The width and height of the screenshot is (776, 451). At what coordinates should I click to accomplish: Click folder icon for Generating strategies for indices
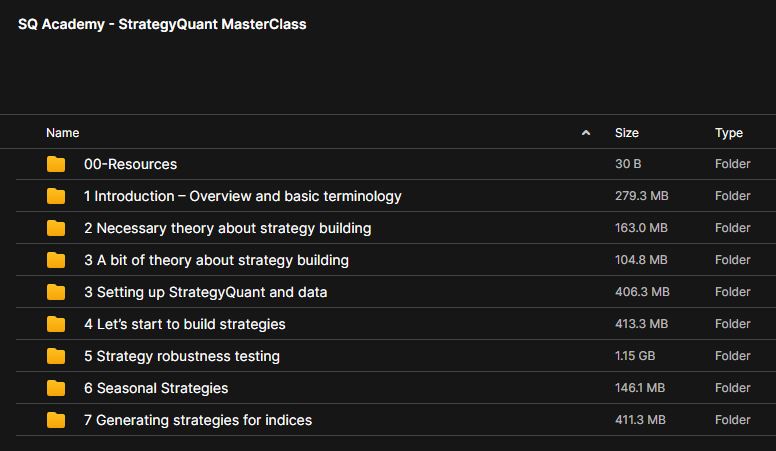click(x=56, y=420)
